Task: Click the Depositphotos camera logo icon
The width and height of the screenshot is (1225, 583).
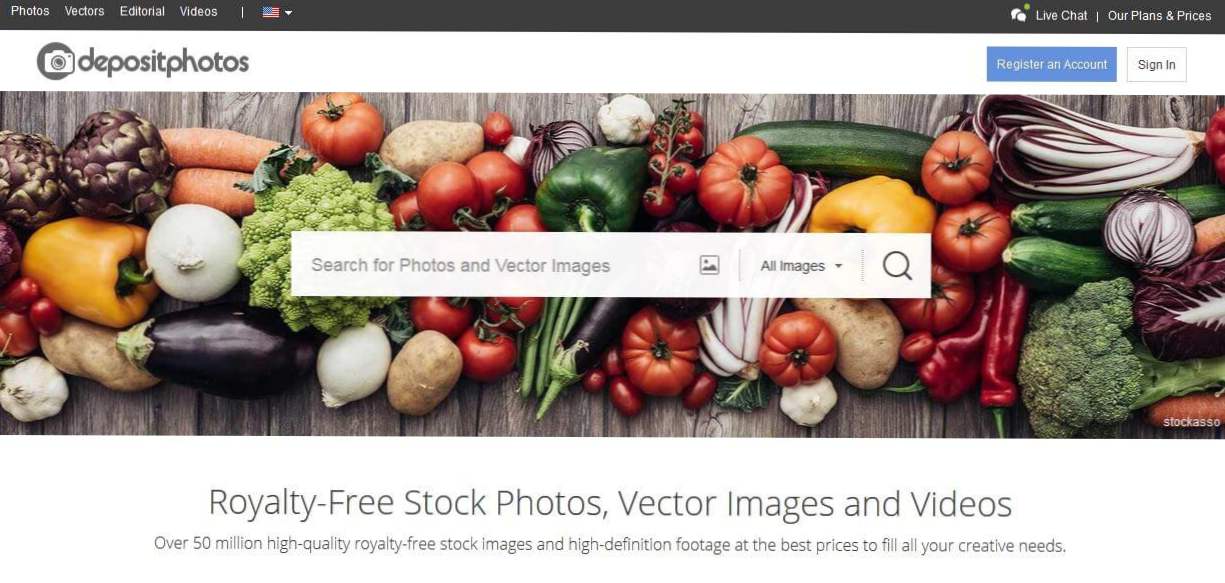Action: [56, 62]
